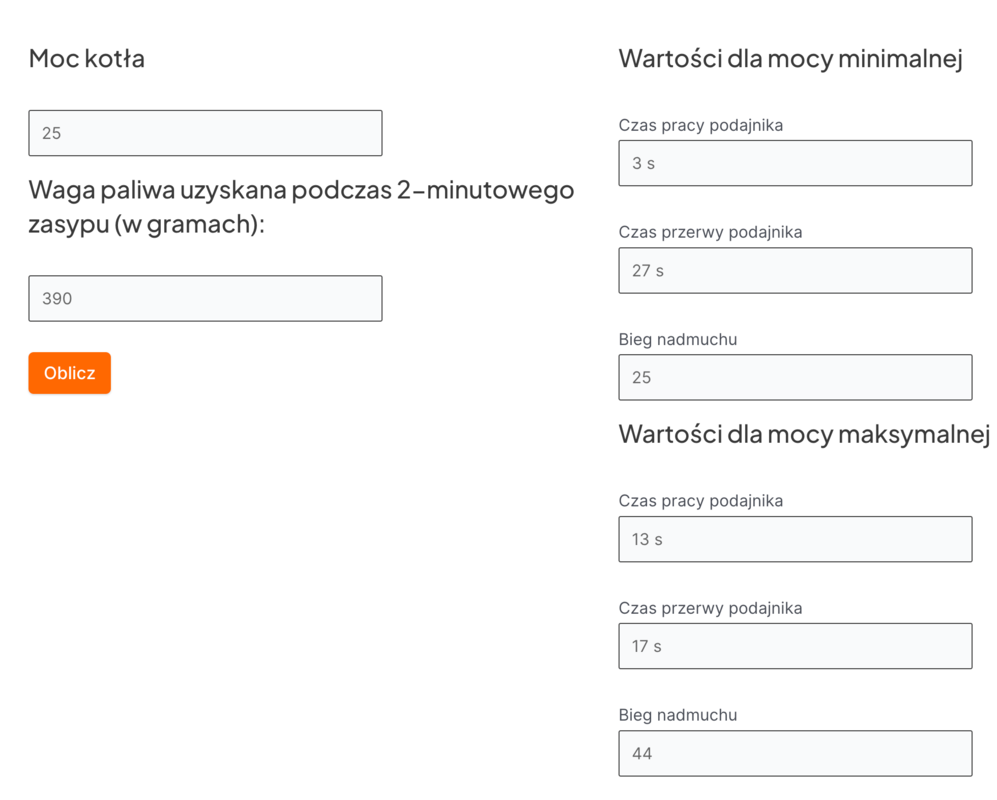Image resolution: width=997 pixels, height=800 pixels.
Task: Click Czas przerwy podajnika label under minimum power
Action: (x=710, y=232)
